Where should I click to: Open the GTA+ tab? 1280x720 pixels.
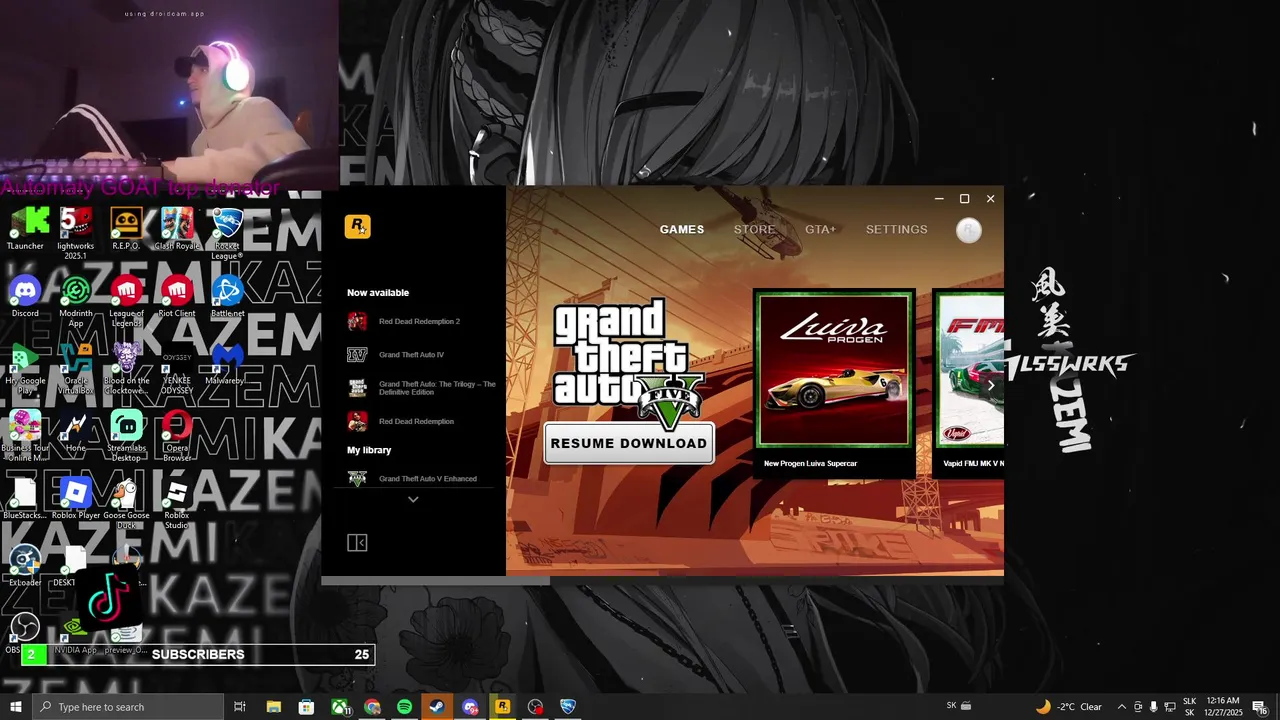(820, 230)
